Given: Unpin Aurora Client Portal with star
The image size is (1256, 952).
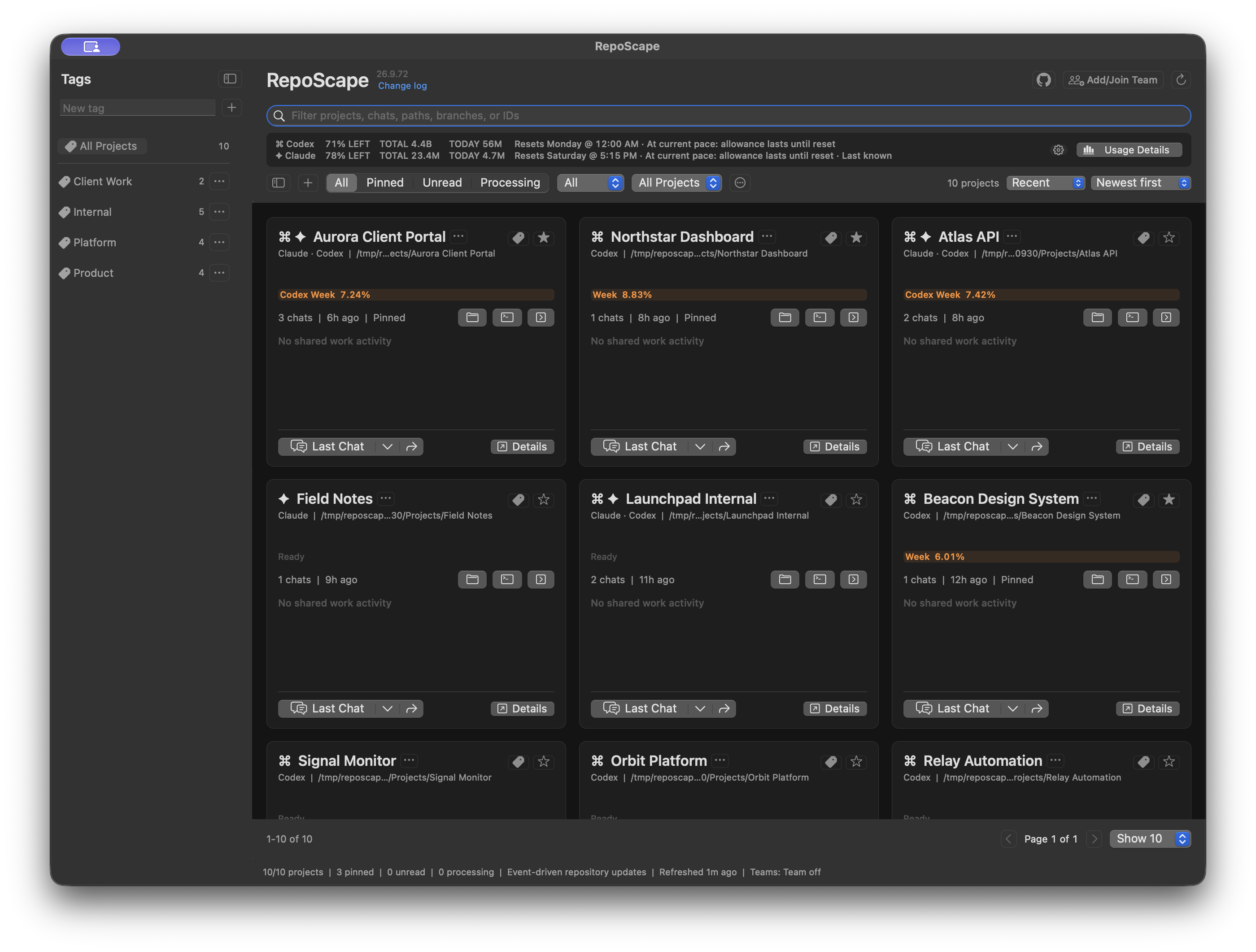Looking at the screenshot, I should point(544,238).
